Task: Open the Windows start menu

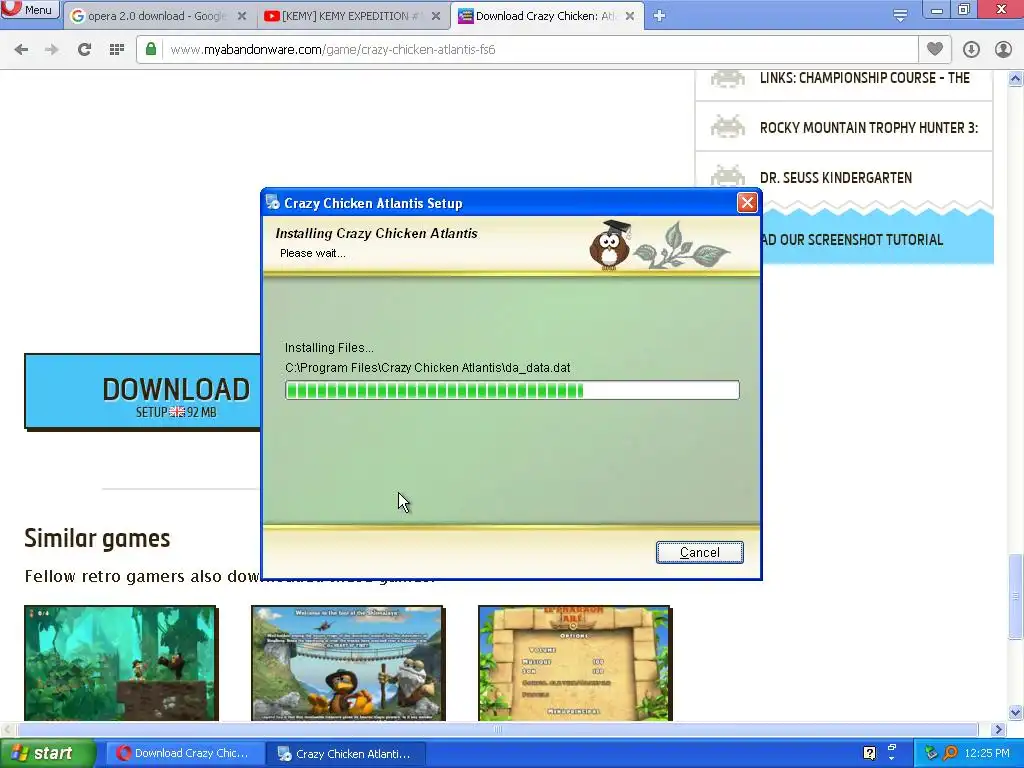Action: [x=47, y=753]
